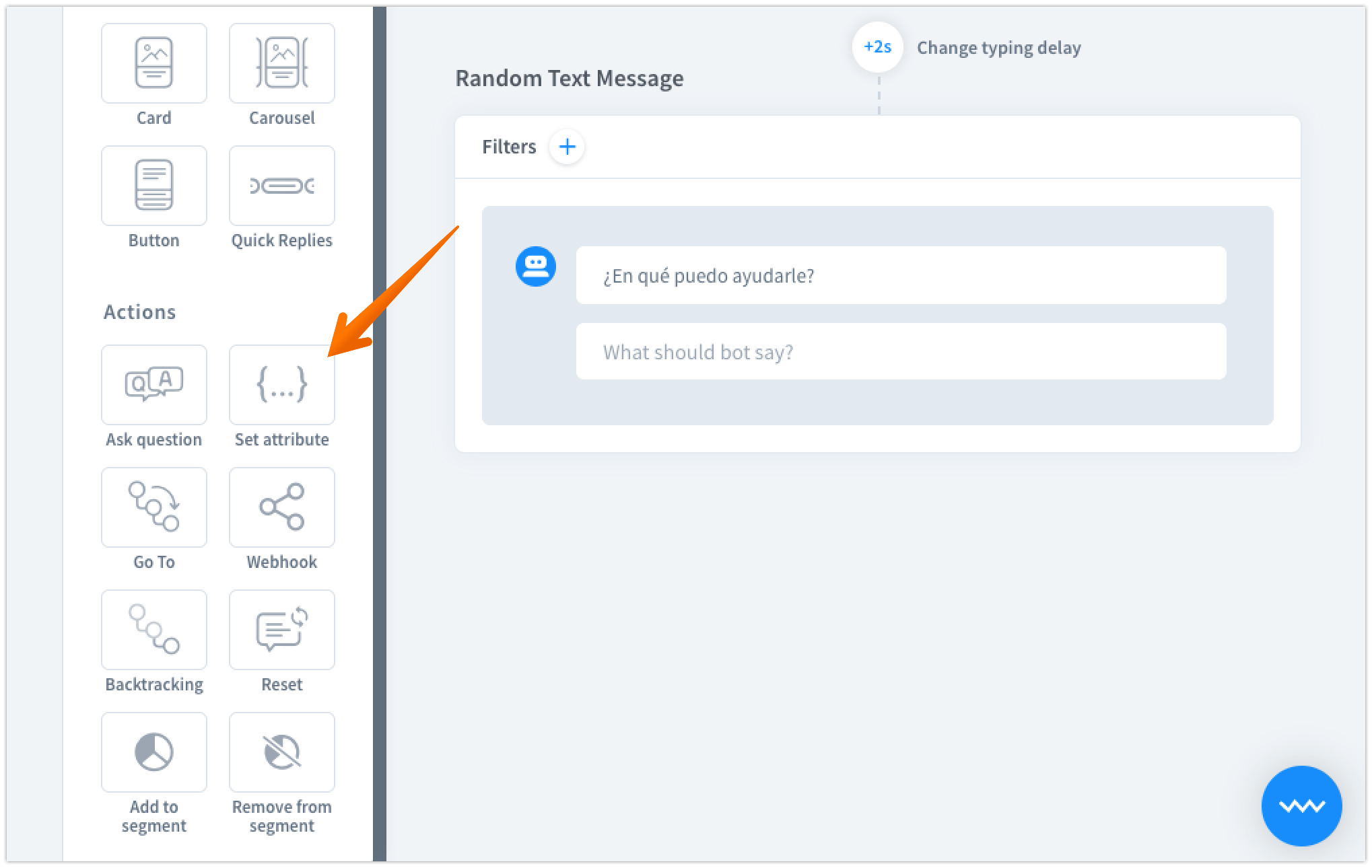The width and height of the screenshot is (1372, 868).
Task: Add a Carousel plugin
Action: pos(282,63)
